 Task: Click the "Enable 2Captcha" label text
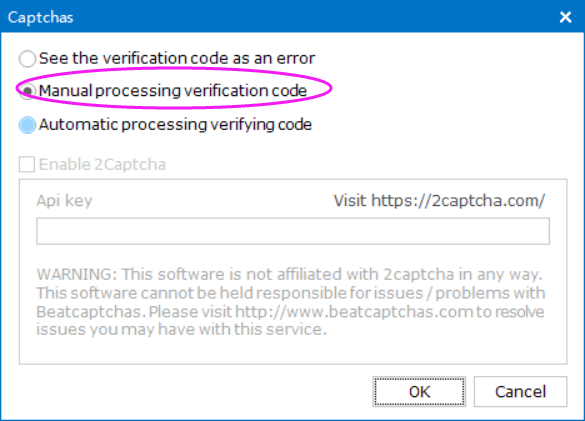click(102, 164)
